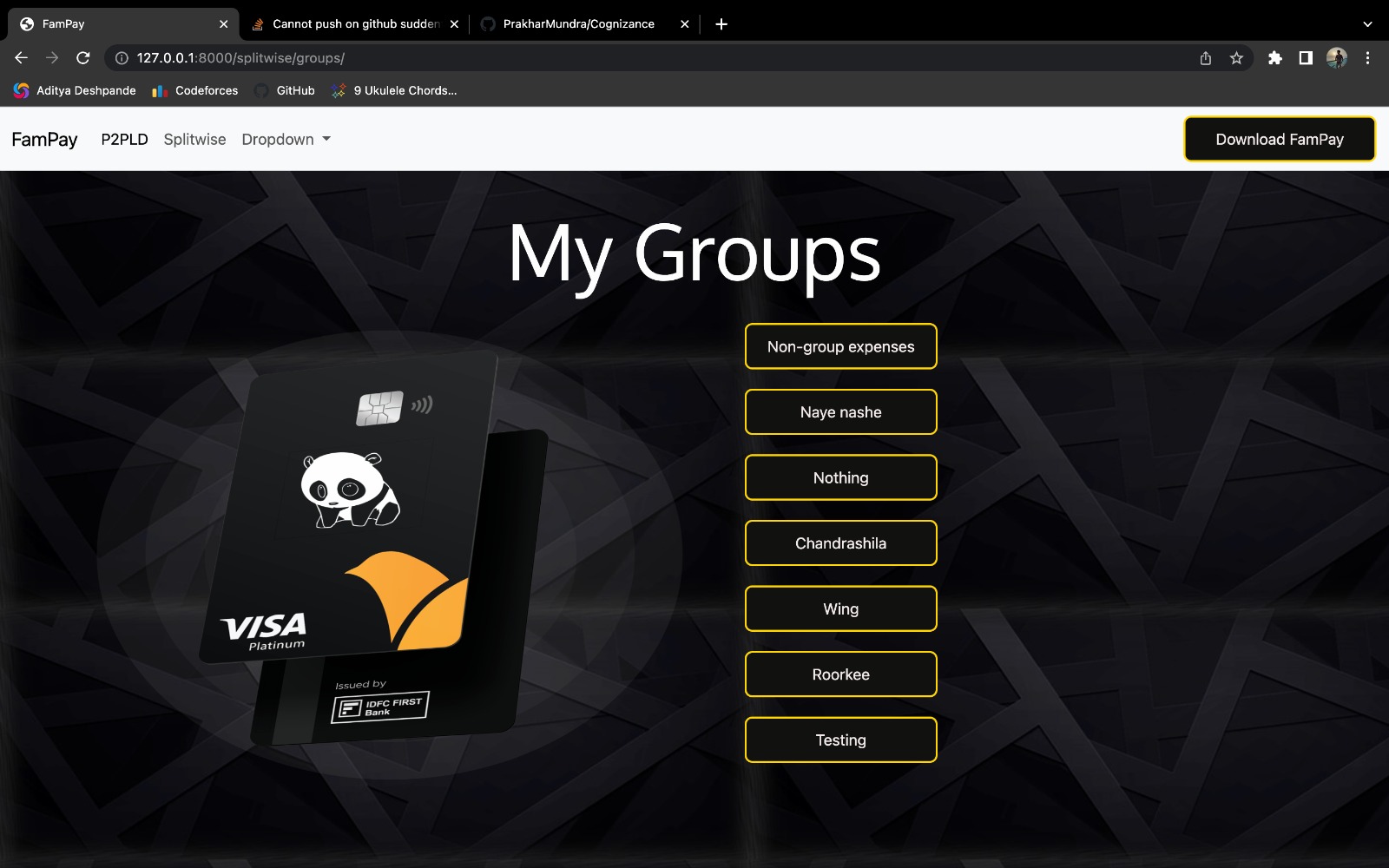Go back using the browser back arrow

(x=22, y=58)
